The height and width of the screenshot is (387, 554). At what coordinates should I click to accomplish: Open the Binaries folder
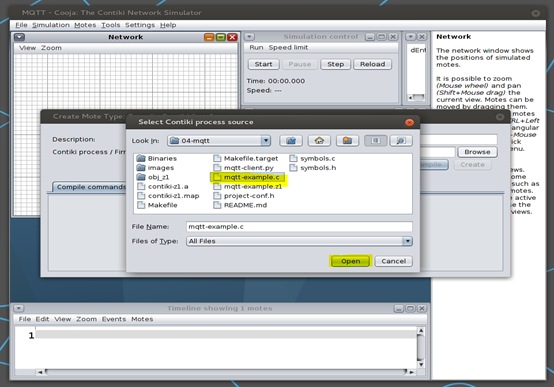[x=157, y=158]
